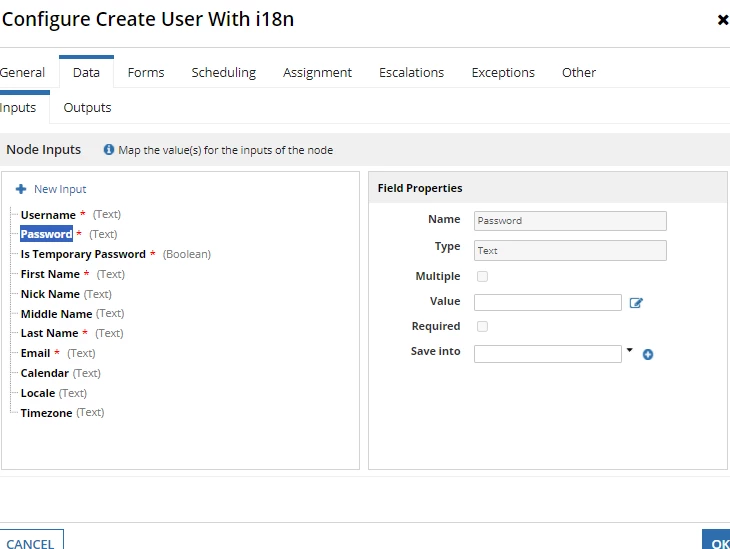Click the Field Properties header

420,188
